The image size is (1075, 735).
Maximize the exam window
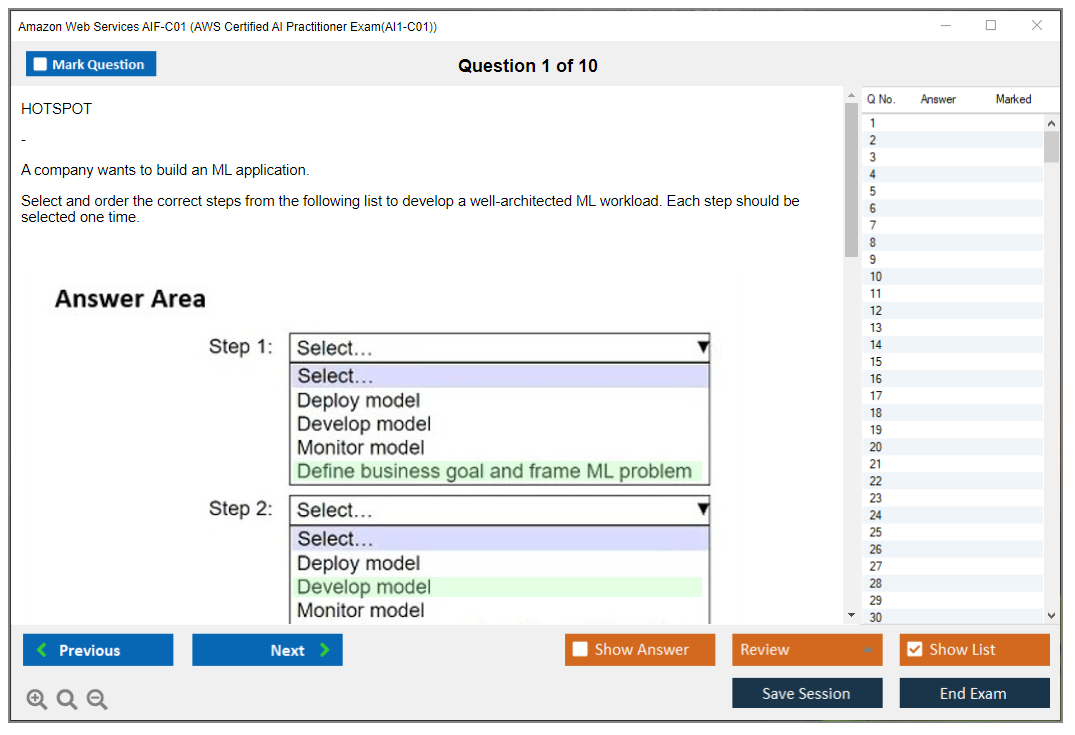click(991, 26)
